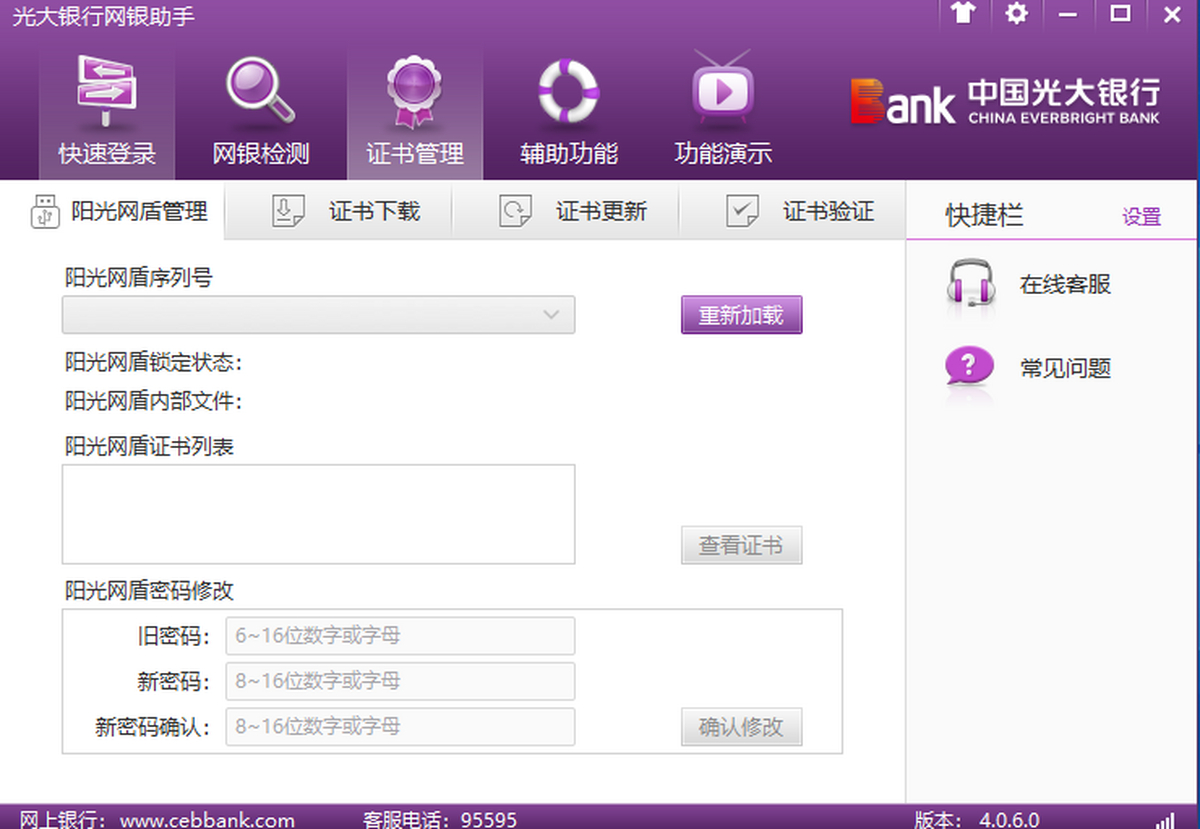1200x829 pixels.
Task: Open the 在线客服 shortcut text
Action: pos(1065,284)
